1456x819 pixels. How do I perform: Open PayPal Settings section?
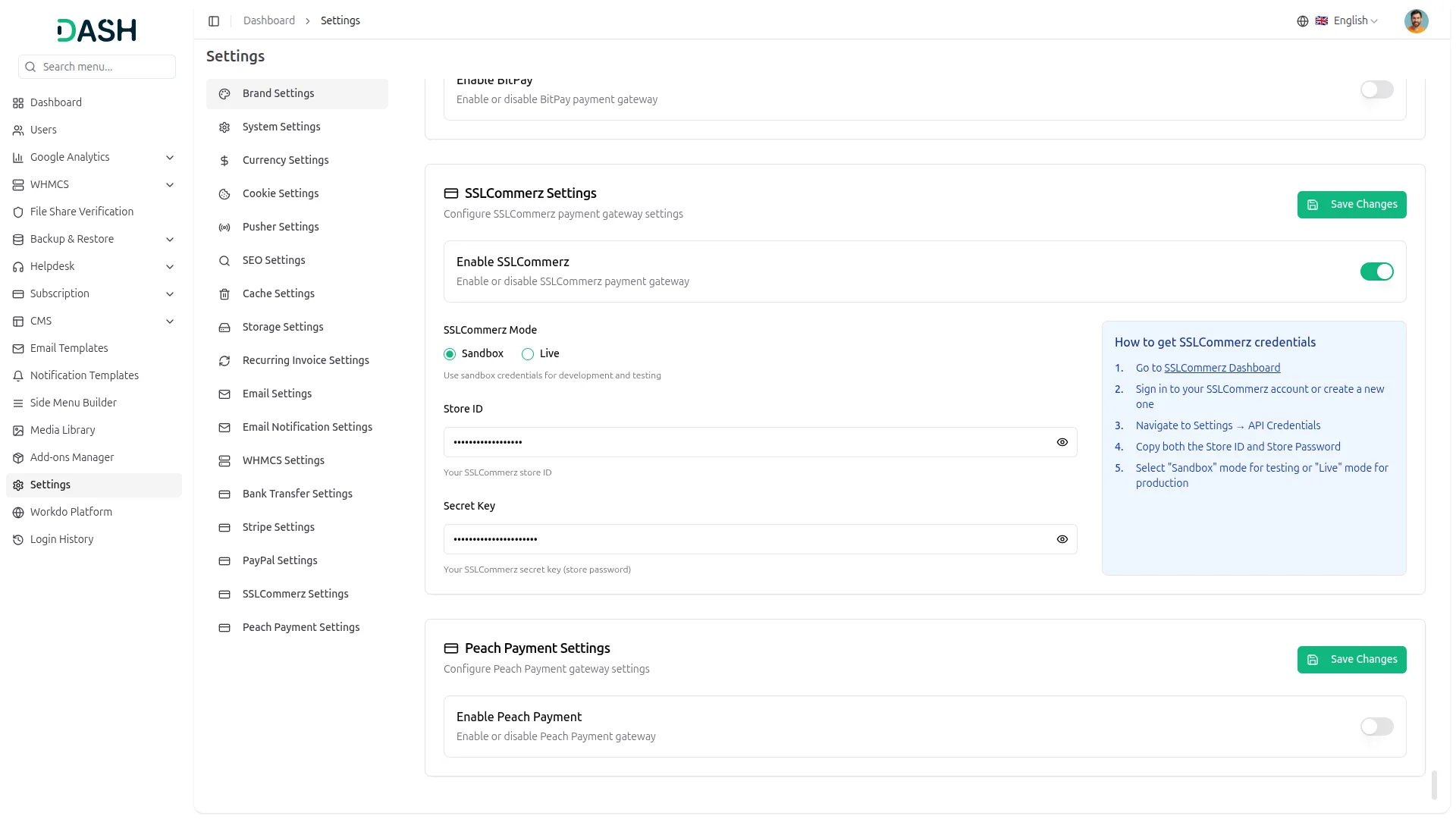pos(297,561)
